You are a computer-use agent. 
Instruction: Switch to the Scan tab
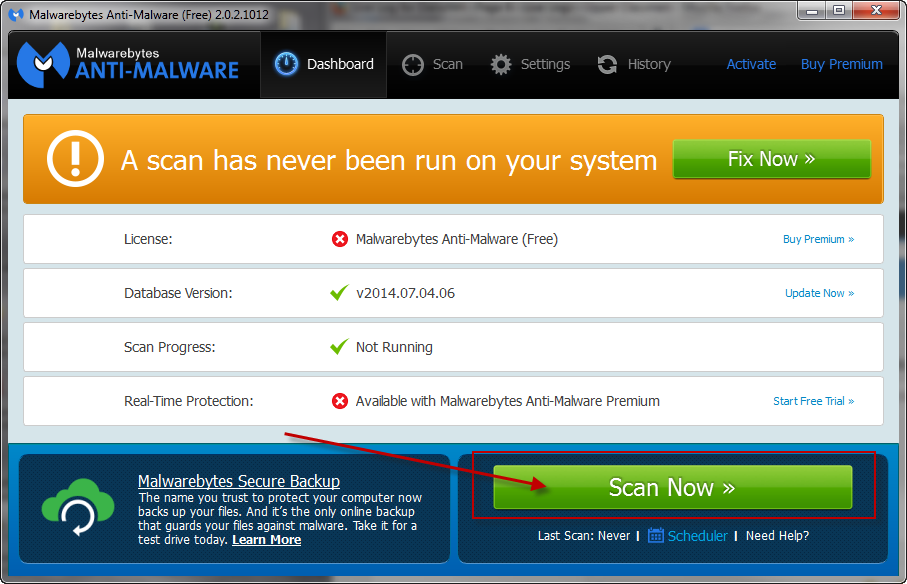(433, 64)
